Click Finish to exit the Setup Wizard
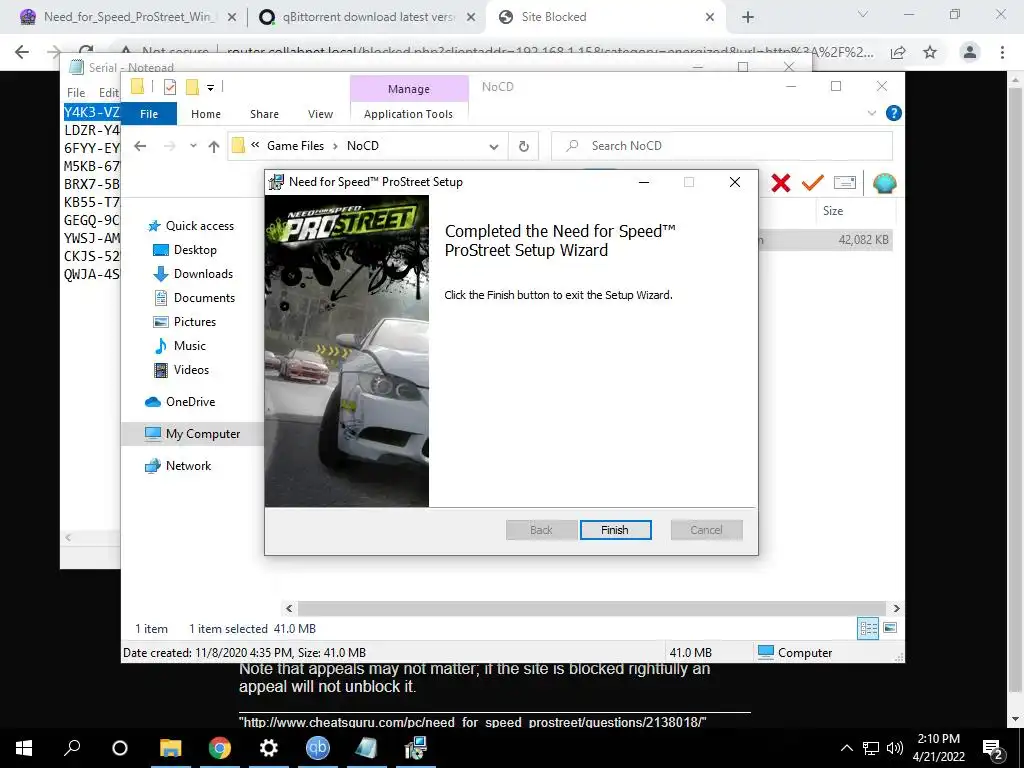 (615, 530)
